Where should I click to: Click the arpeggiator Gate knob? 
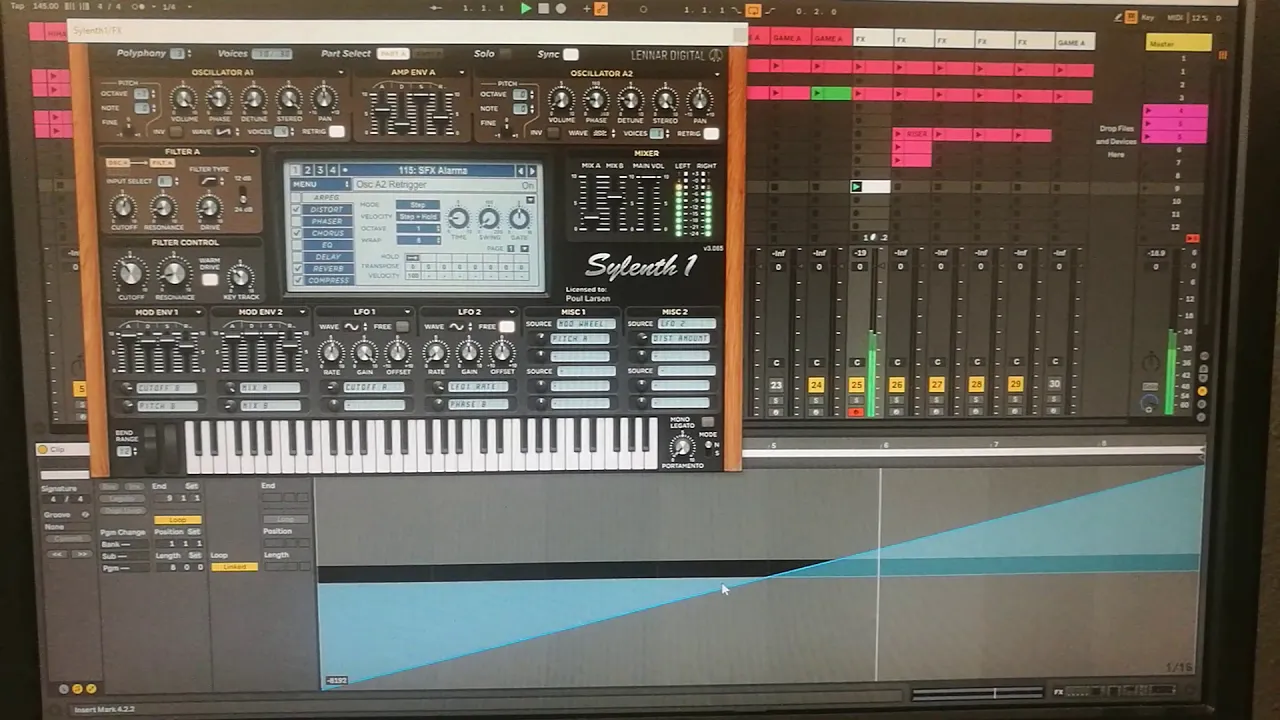(x=519, y=218)
